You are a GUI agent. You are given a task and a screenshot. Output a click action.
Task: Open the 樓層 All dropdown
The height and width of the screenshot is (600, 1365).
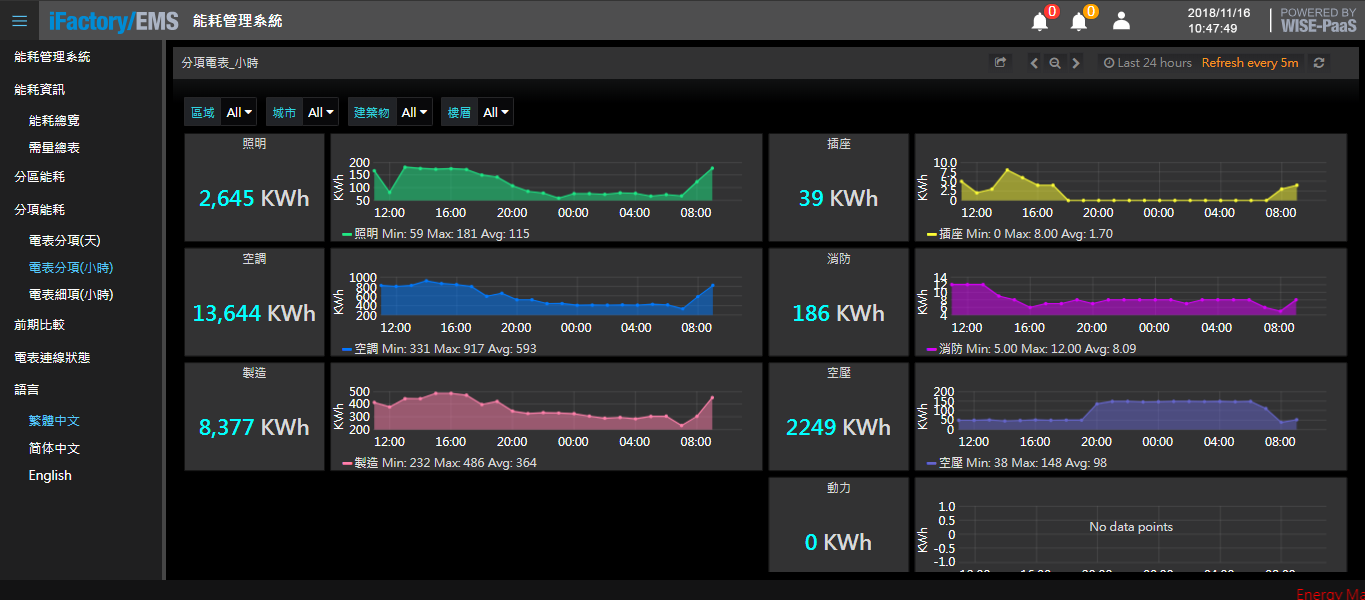pyautogui.click(x=495, y=112)
